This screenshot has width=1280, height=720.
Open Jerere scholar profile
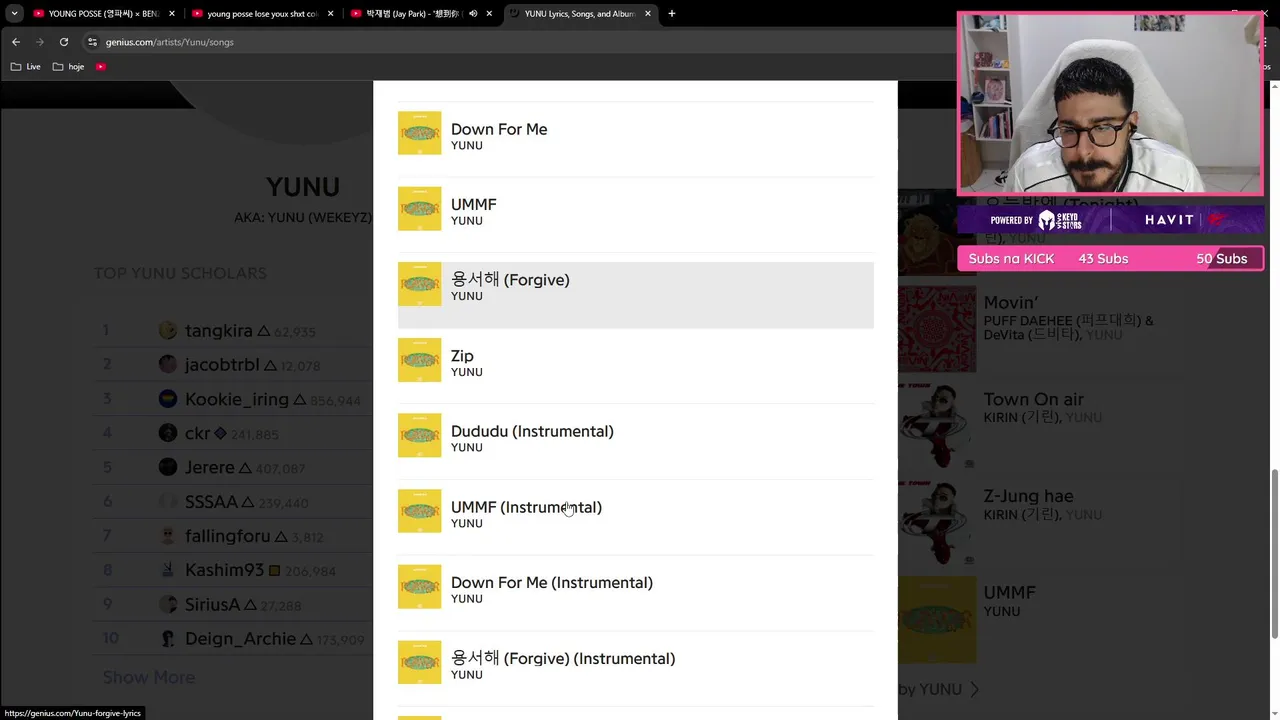(x=210, y=467)
